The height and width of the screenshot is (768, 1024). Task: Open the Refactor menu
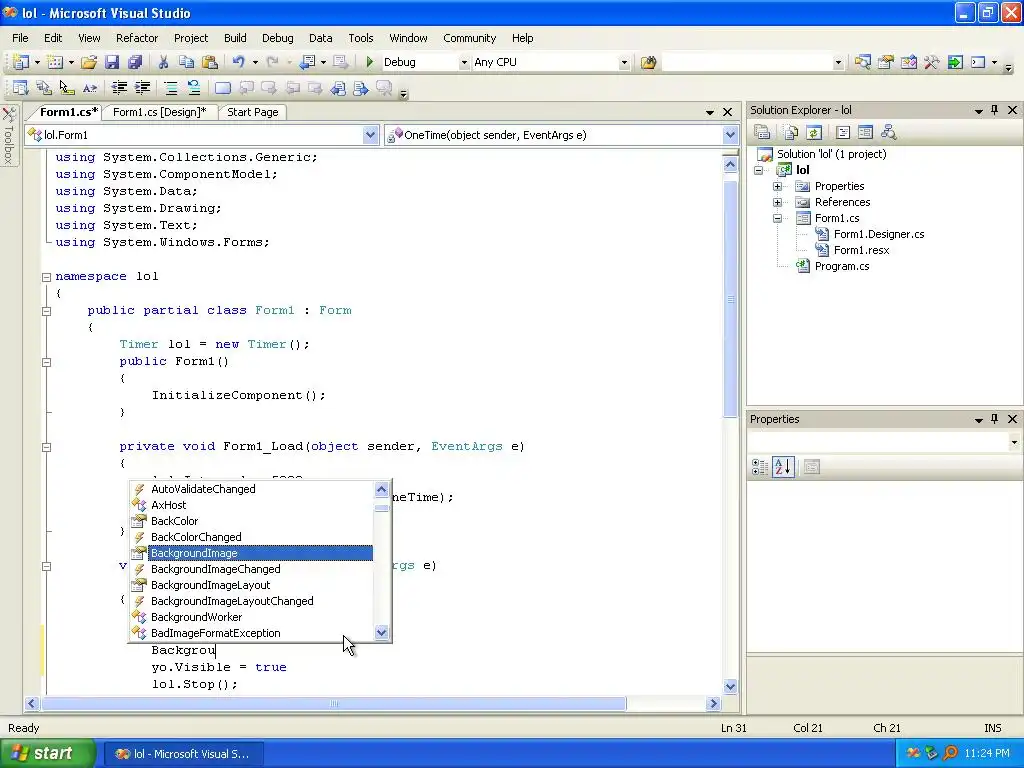point(136,38)
